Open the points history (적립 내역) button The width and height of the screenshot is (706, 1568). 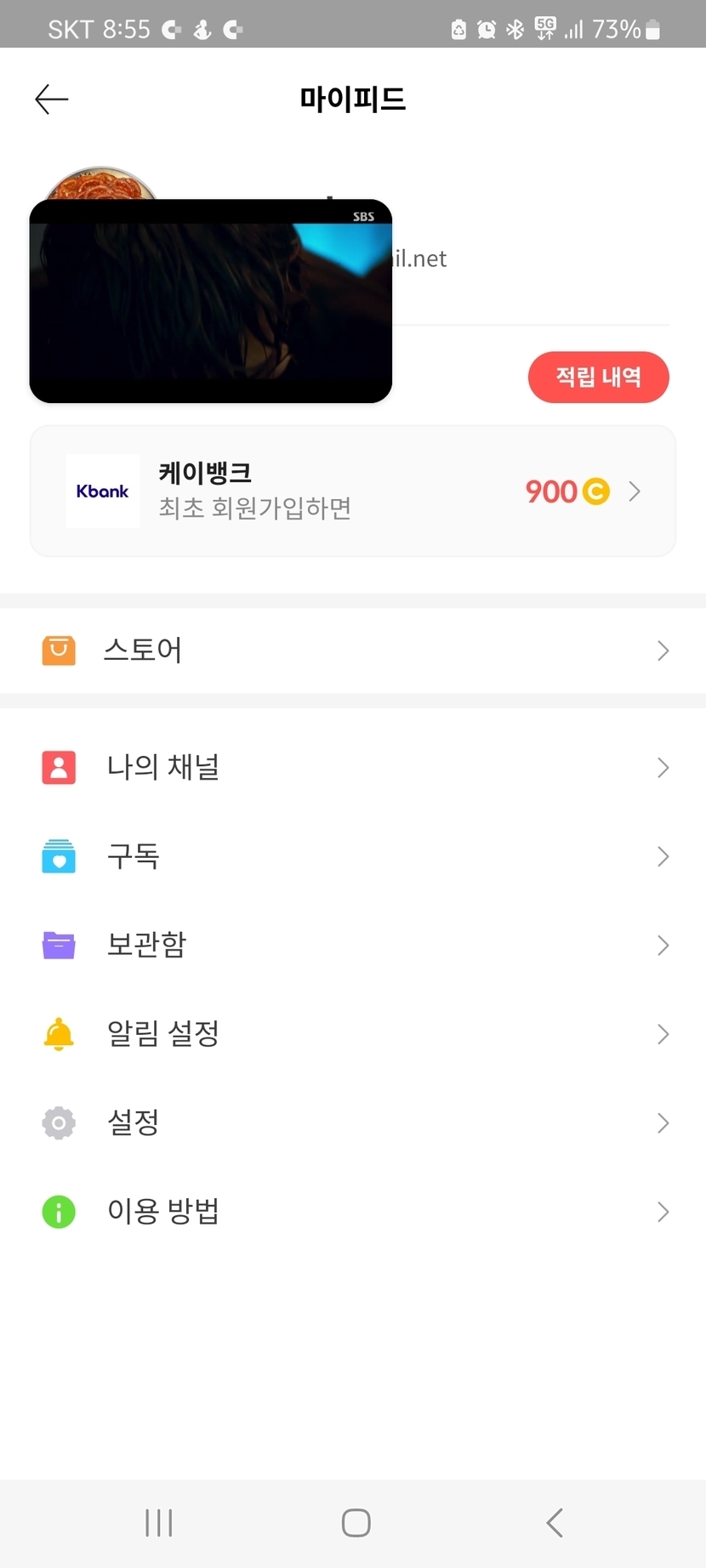(x=598, y=377)
